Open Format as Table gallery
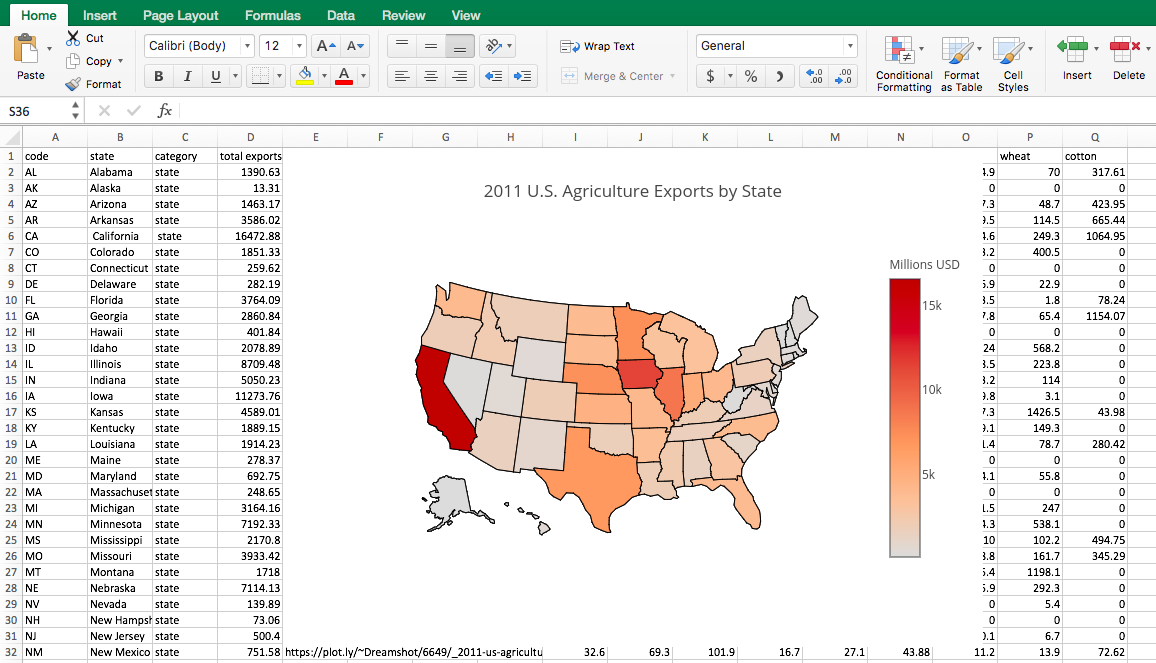Image resolution: width=1156 pixels, height=663 pixels. [x=961, y=64]
